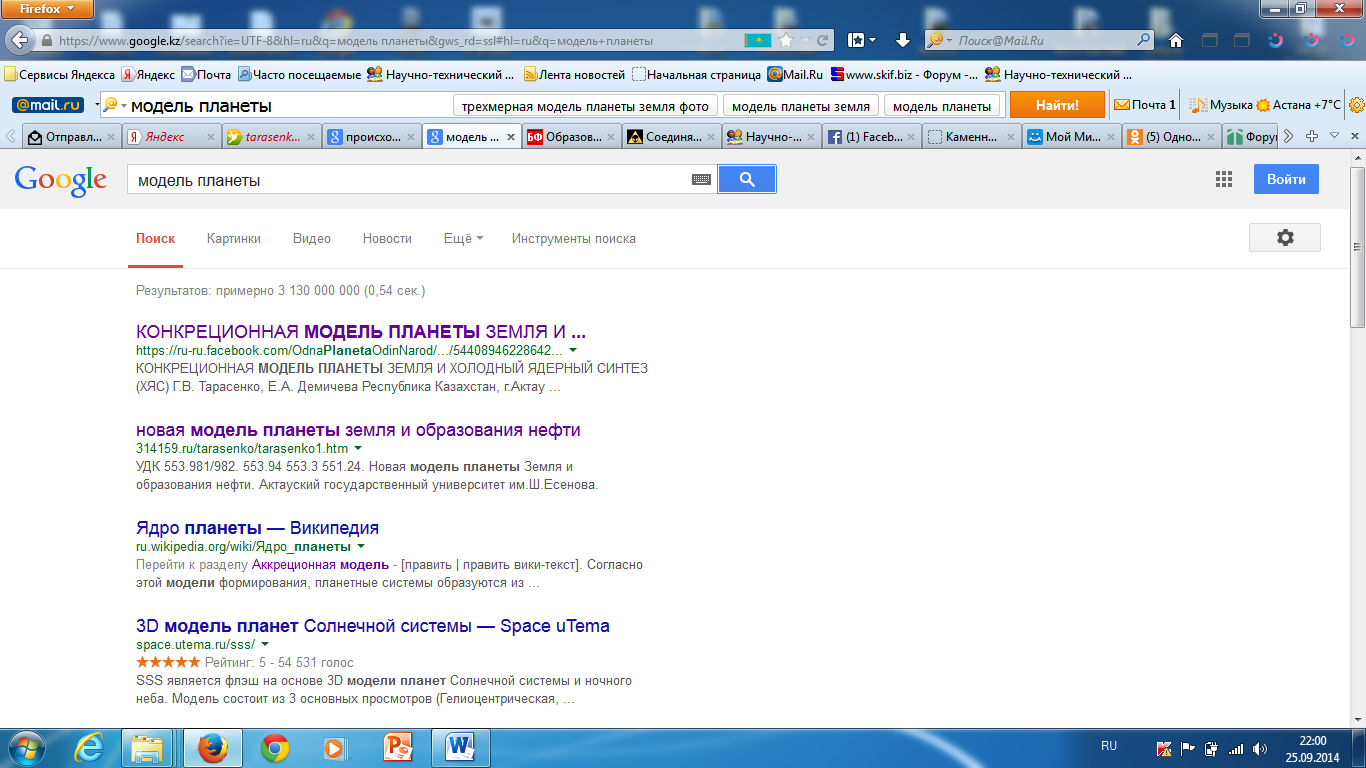This screenshot has width=1366, height=768.
Task: Switch to the '(1) Faceb...' tab
Action: [x=871, y=137]
